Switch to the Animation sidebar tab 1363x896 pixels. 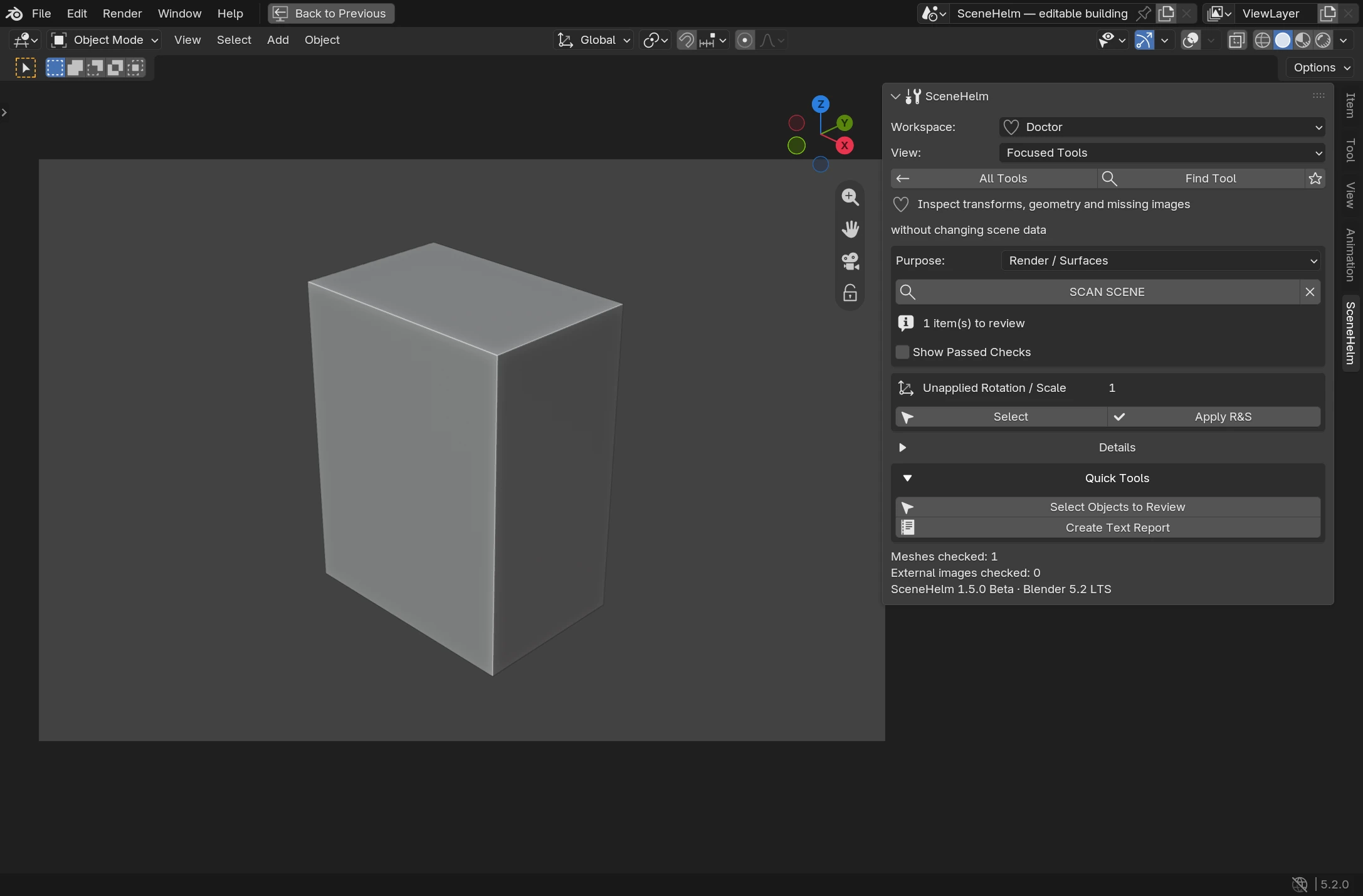point(1350,255)
